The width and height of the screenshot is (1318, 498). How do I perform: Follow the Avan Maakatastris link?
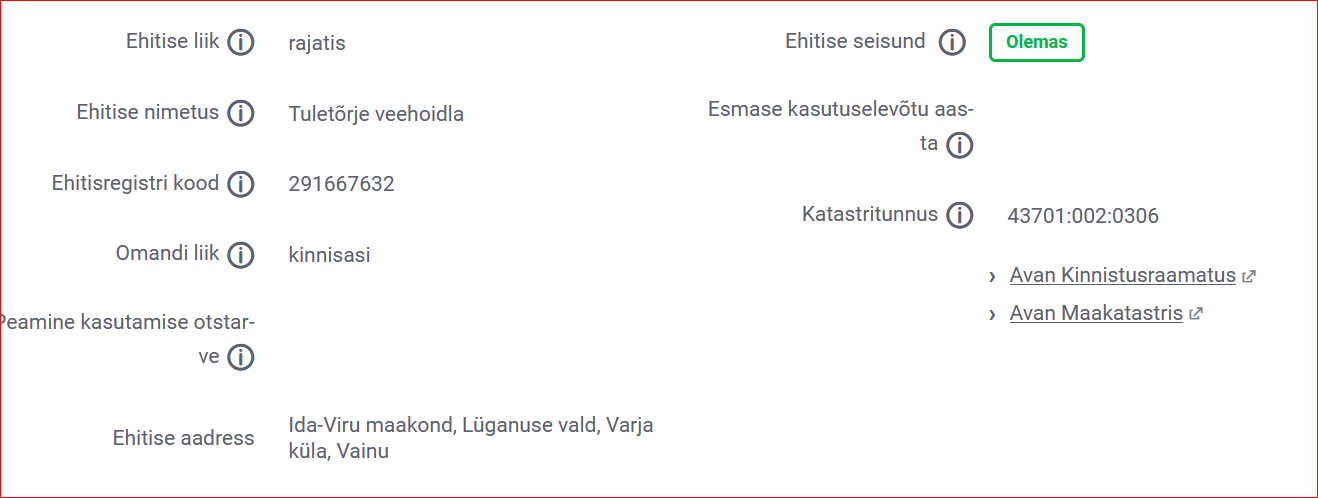[x=1096, y=314]
